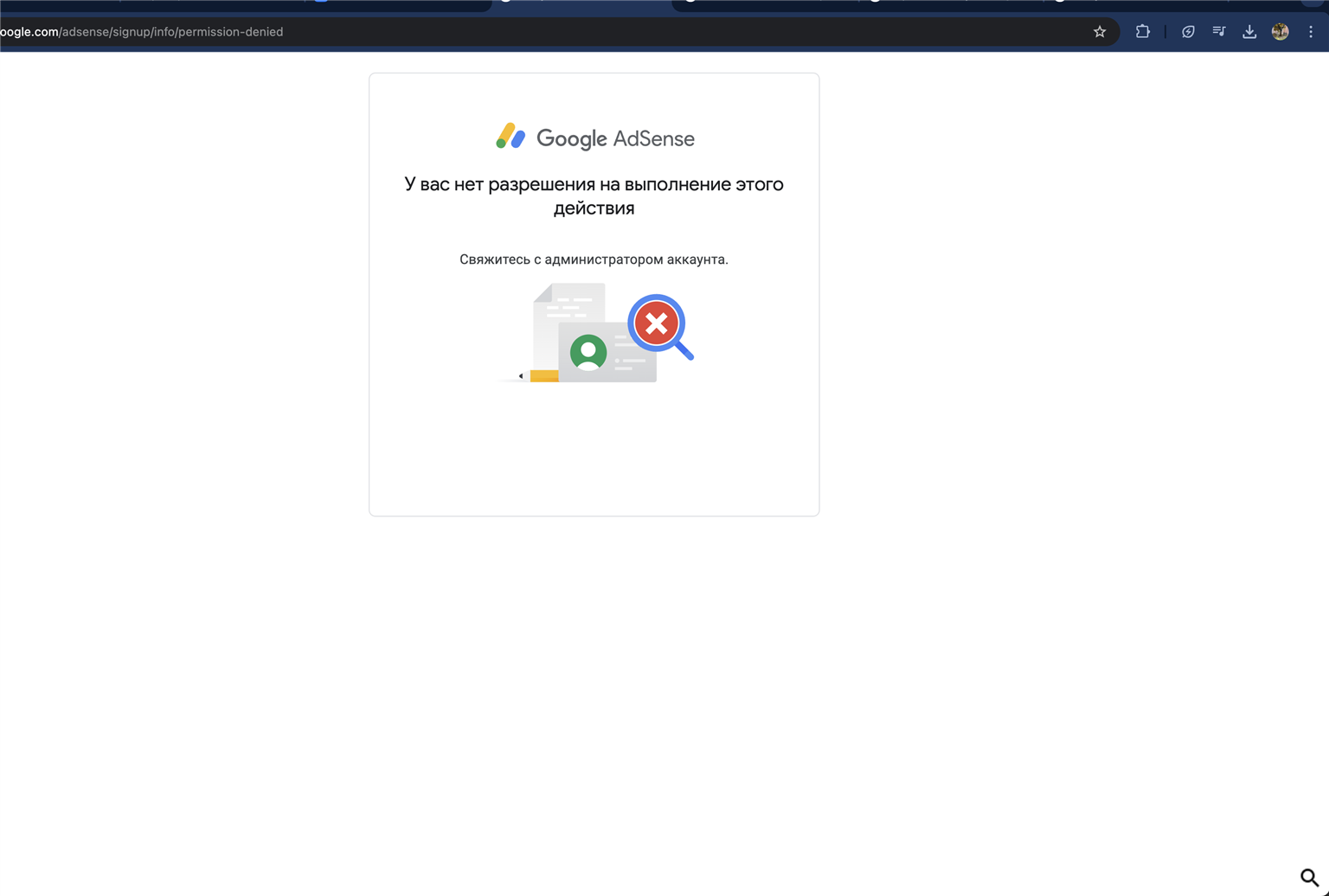Open the media controls playlist icon

point(1219,32)
